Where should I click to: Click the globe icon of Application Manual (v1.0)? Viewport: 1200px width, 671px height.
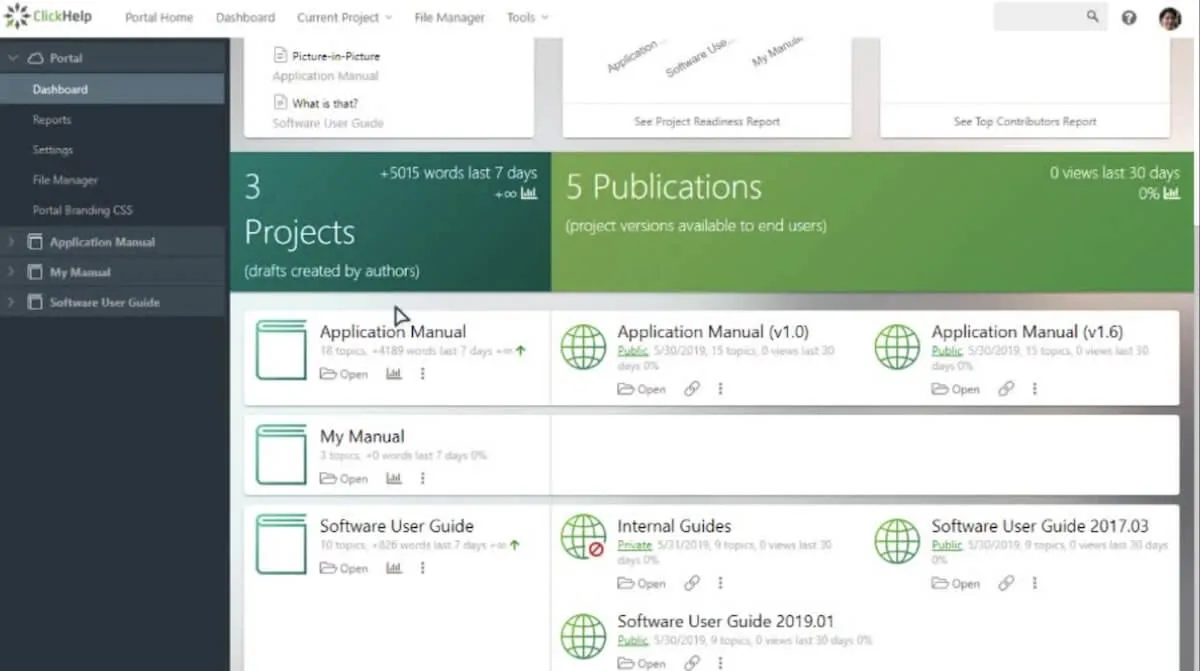pos(583,347)
